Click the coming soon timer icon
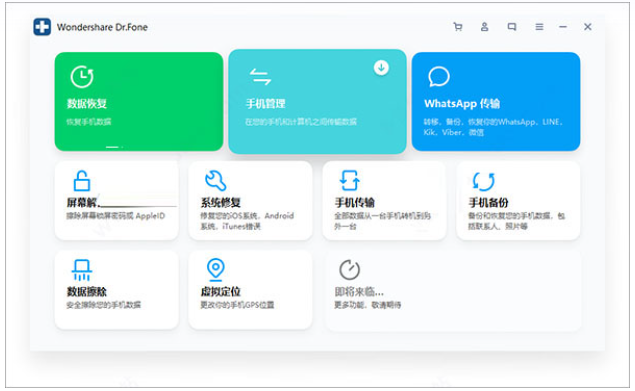This screenshot has height=391, width=635. pos(349,270)
